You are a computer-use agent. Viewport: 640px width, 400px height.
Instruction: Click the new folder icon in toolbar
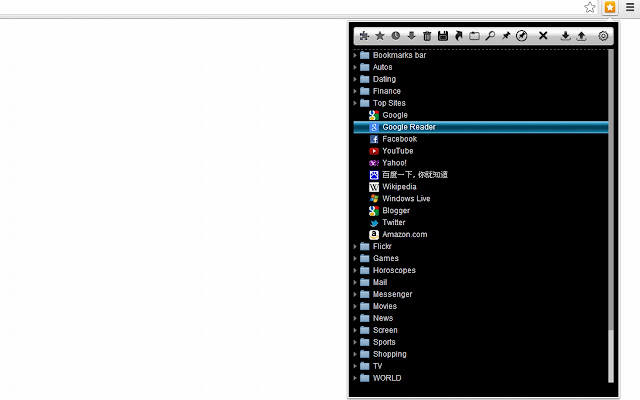474,36
